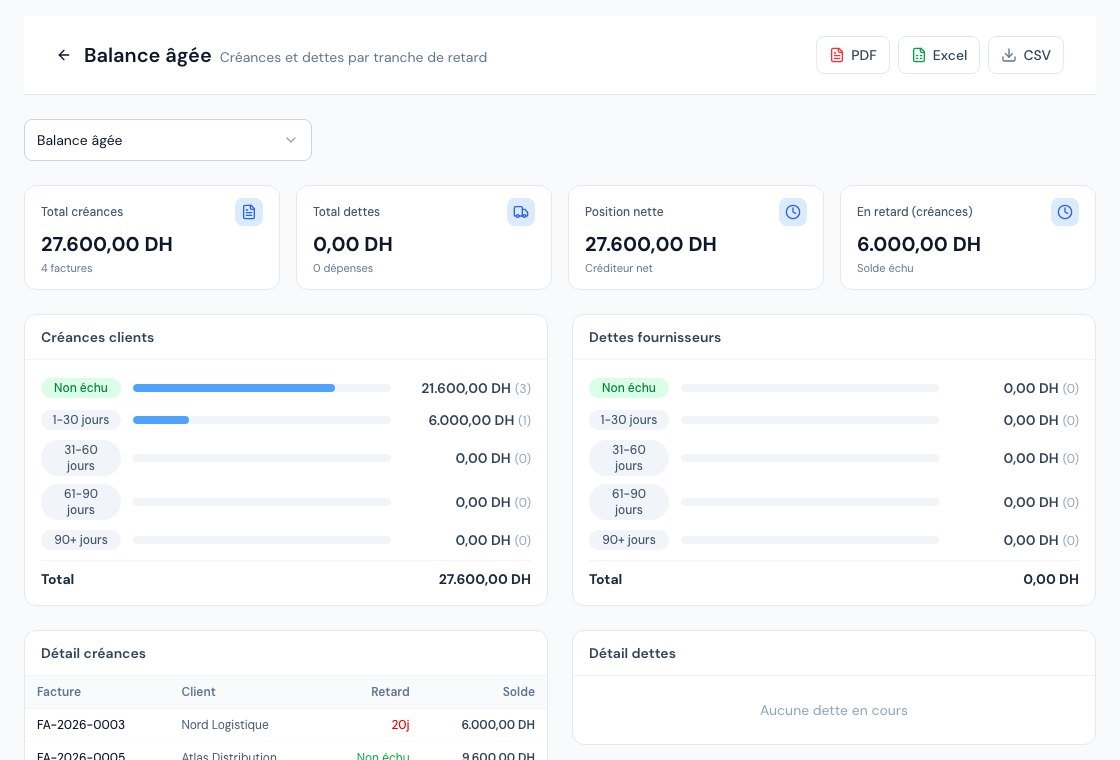Click the 21.600,00 DH Non échu amount
1120x760 pixels.
point(466,389)
